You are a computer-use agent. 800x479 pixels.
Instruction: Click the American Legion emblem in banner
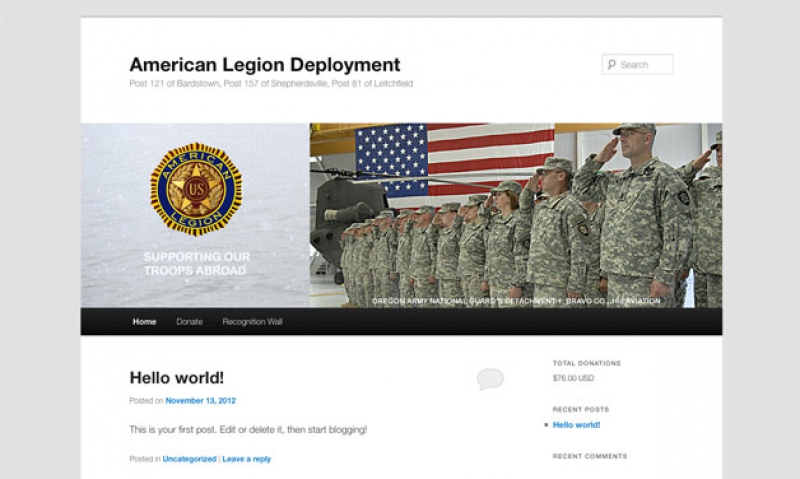tap(196, 189)
